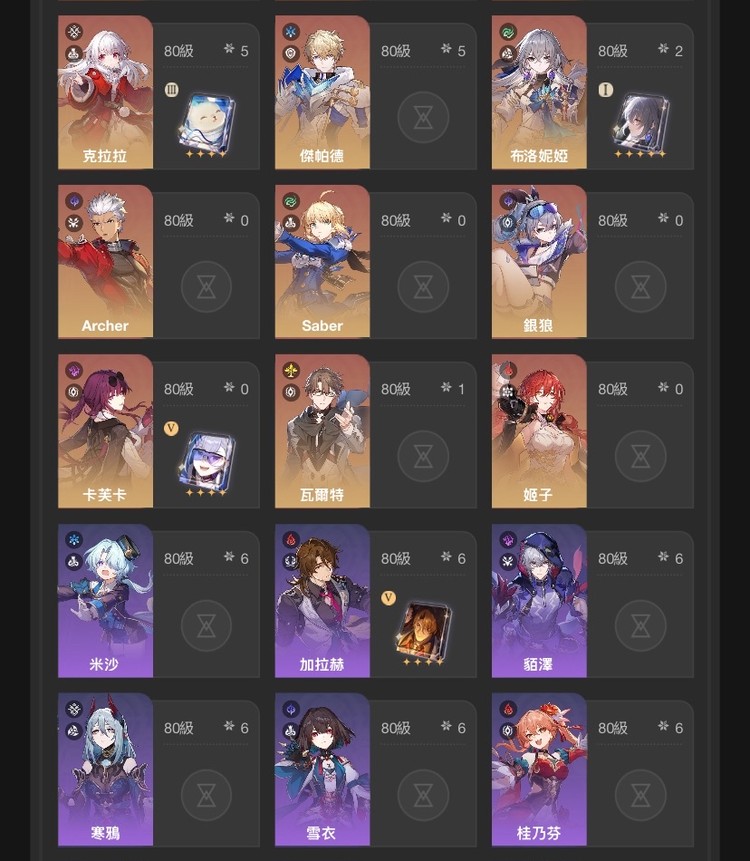Open Clara's equipped light cone icon
The height and width of the screenshot is (861, 750).
(206, 122)
